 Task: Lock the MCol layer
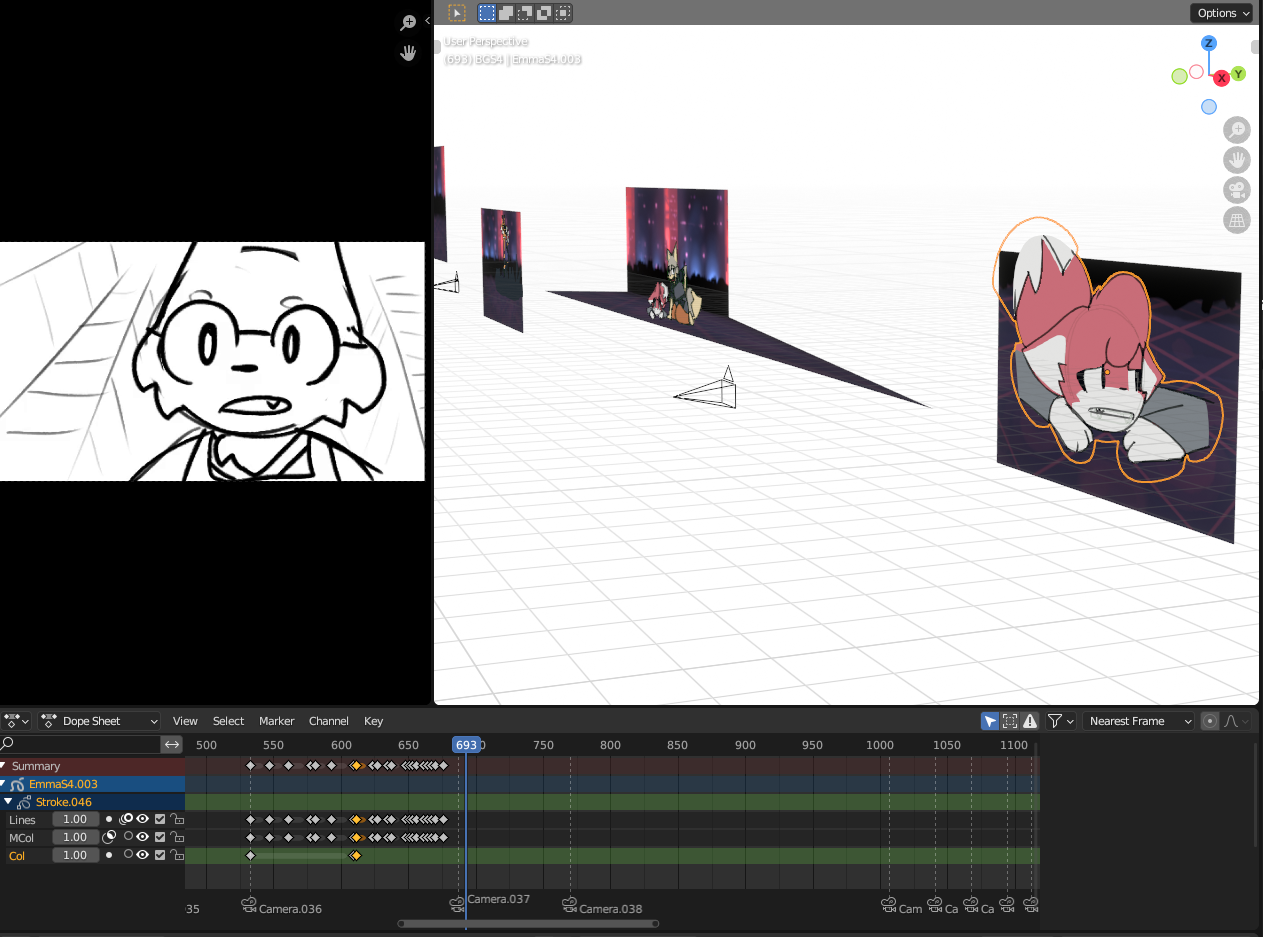[176, 837]
